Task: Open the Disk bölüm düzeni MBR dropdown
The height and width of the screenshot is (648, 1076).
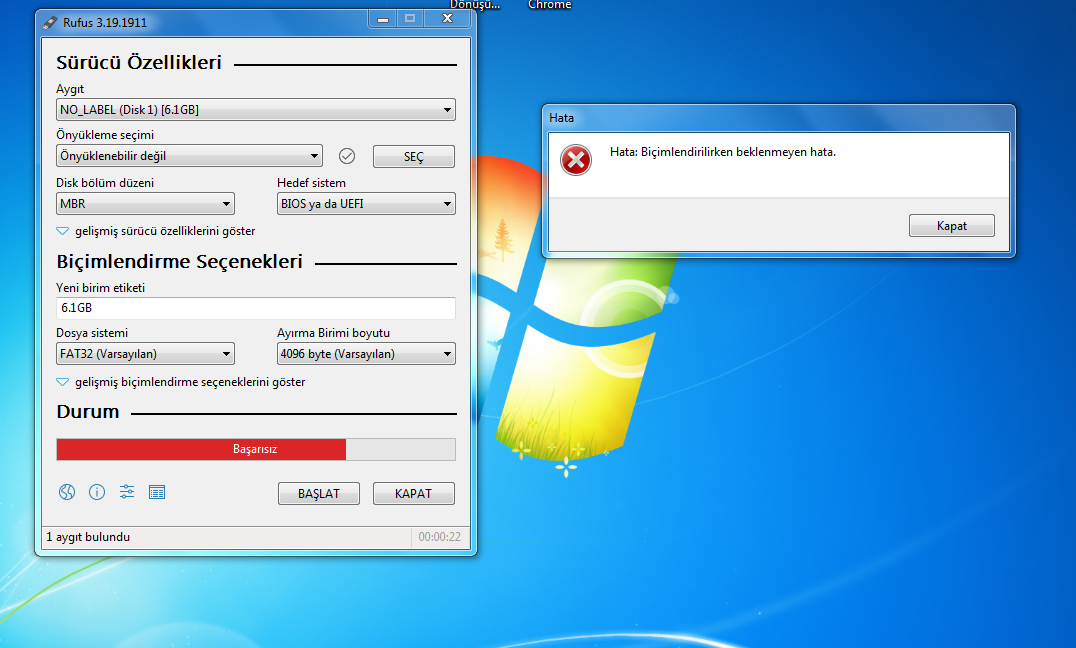Action: click(x=145, y=204)
